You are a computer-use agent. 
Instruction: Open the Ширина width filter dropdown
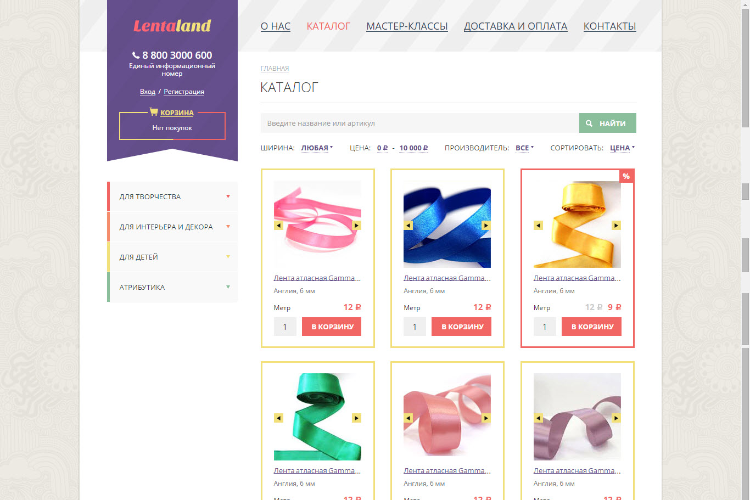[317, 148]
